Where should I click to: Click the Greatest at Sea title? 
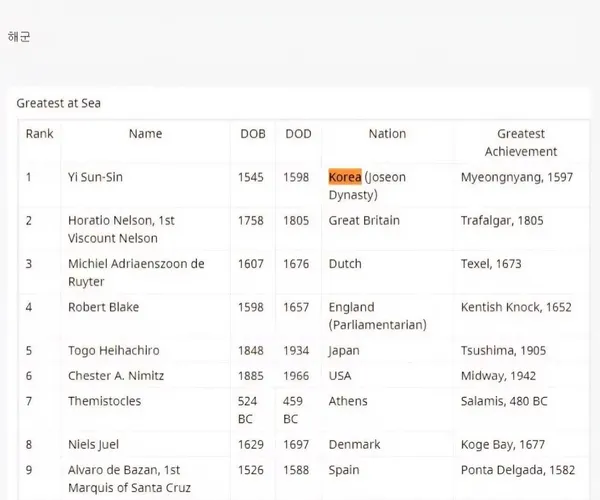pos(59,103)
